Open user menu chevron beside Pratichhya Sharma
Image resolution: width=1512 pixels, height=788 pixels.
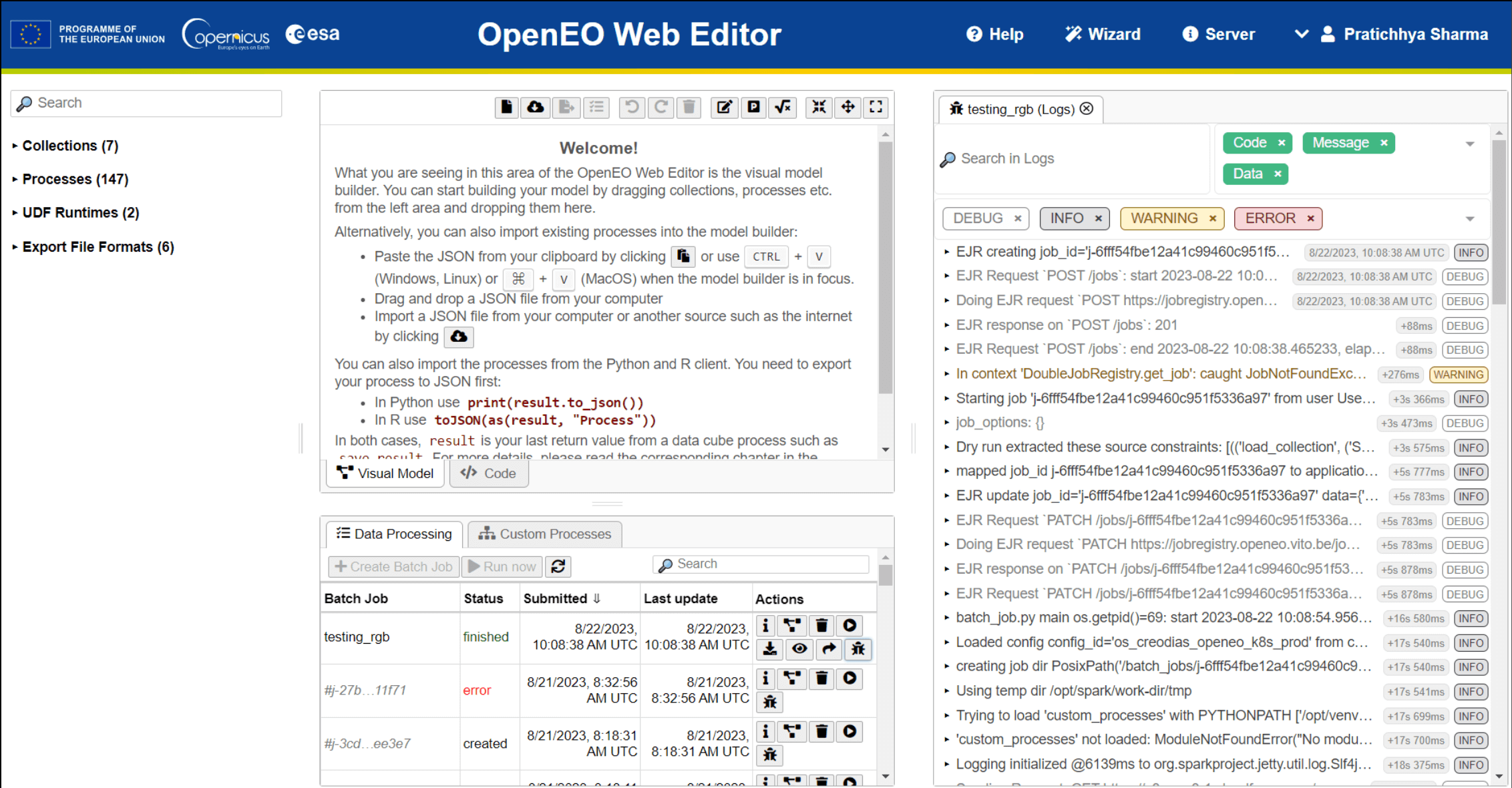[1301, 33]
